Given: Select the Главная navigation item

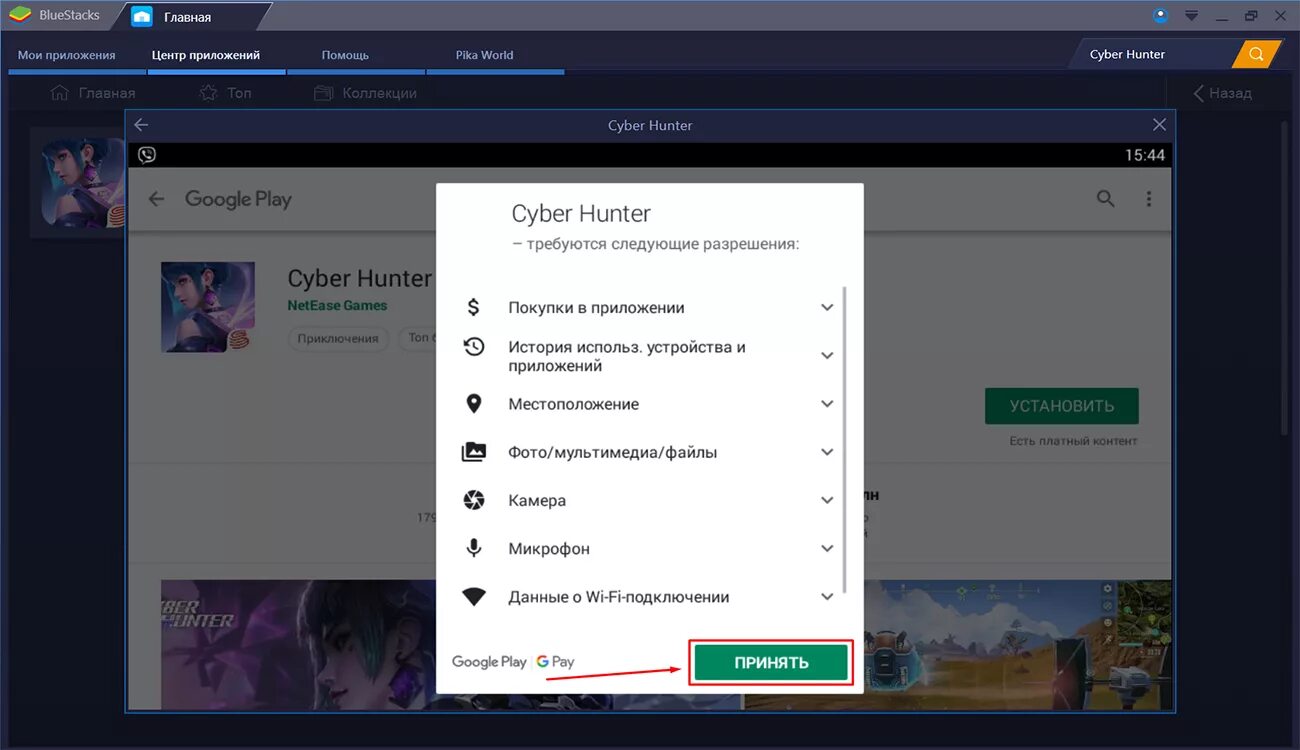Looking at the screenshot, I should pos(92,93).
